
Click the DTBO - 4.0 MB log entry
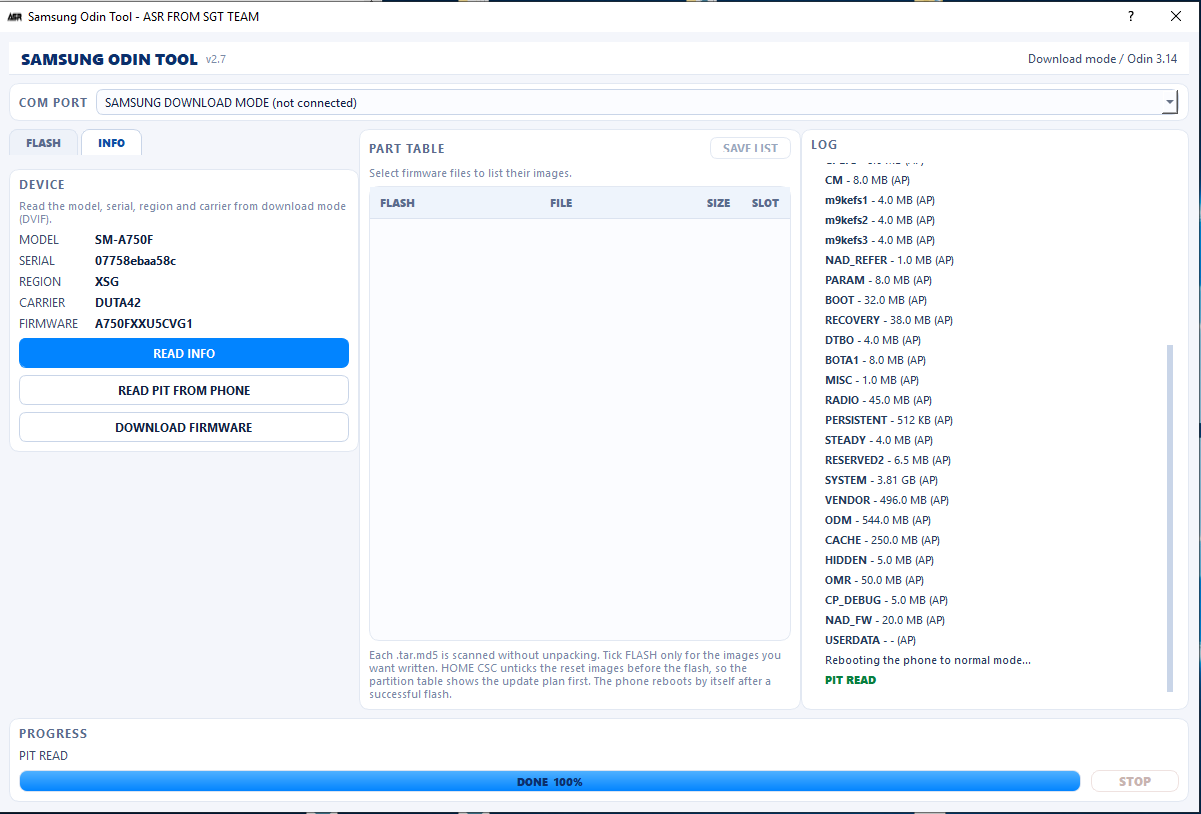873,340
